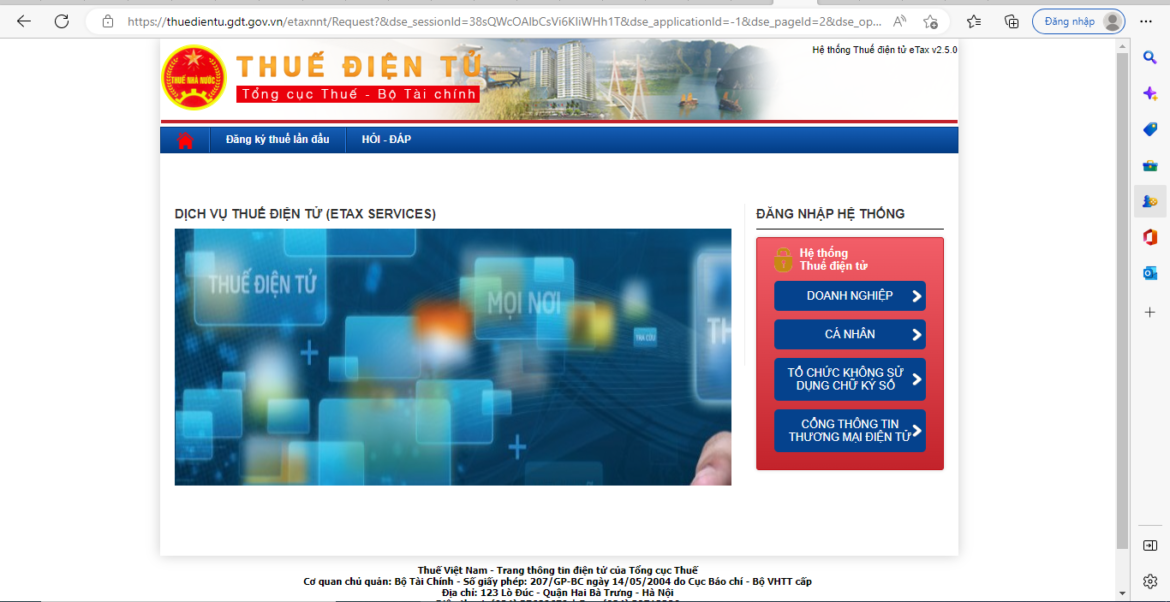
Task: Open Games from the Edge sidebar
Action: (1150, 201)
